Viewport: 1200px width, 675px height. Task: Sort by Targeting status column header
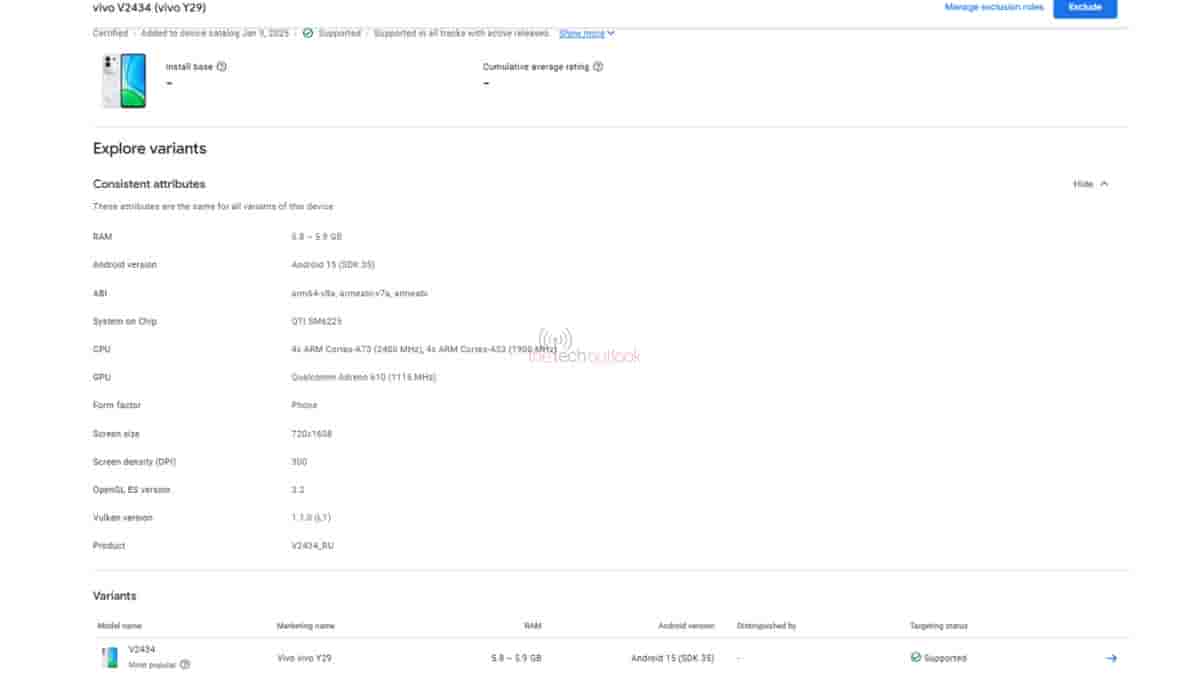pyautogui.click(x=938, y=626)
